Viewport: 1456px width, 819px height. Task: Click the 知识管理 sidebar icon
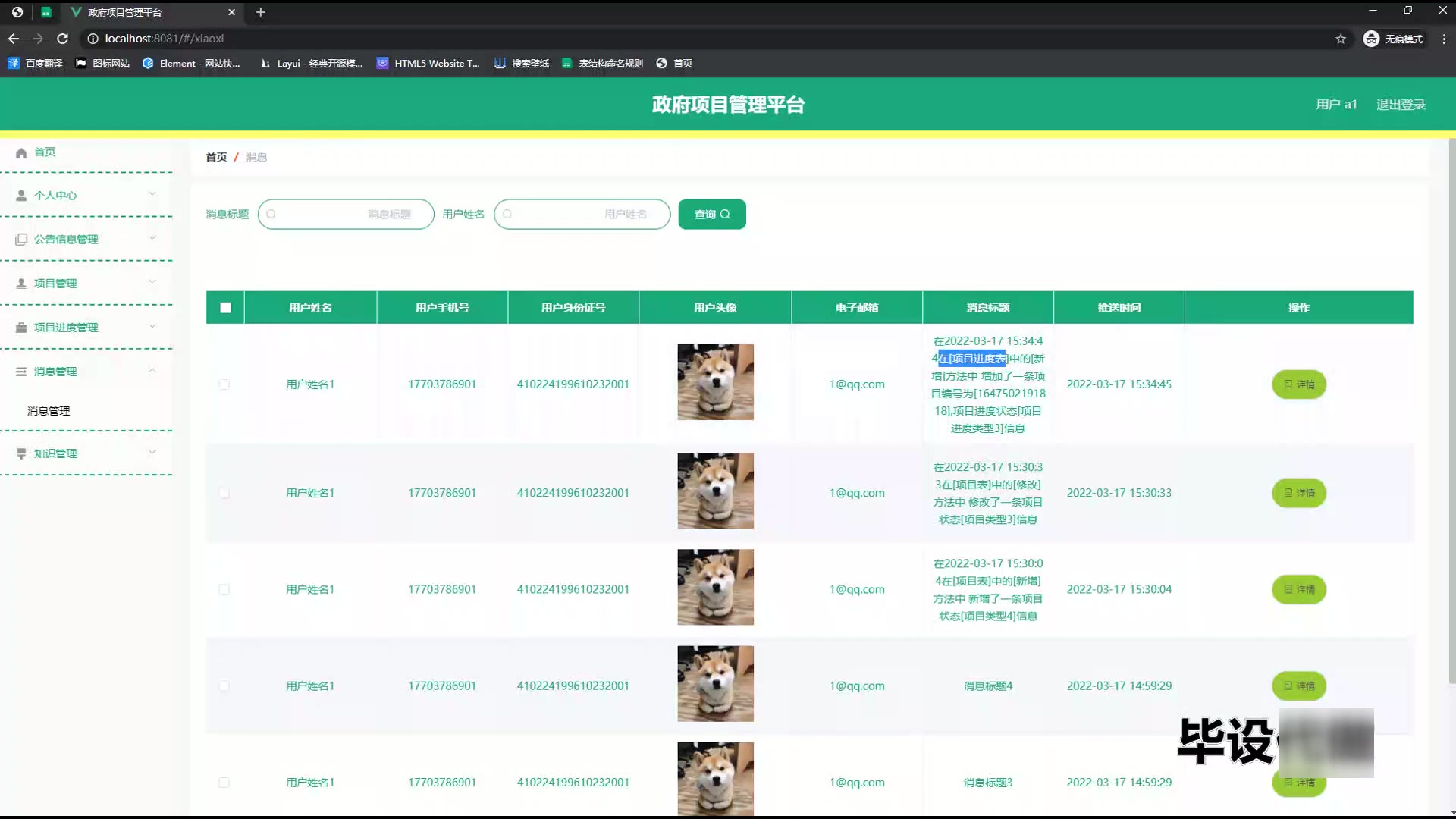point(21,453)
